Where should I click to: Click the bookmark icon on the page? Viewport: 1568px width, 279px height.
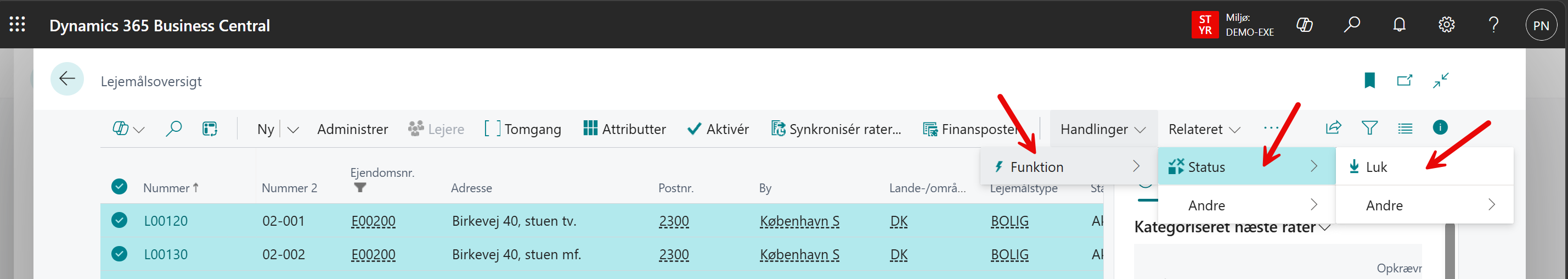(1369, 80)
